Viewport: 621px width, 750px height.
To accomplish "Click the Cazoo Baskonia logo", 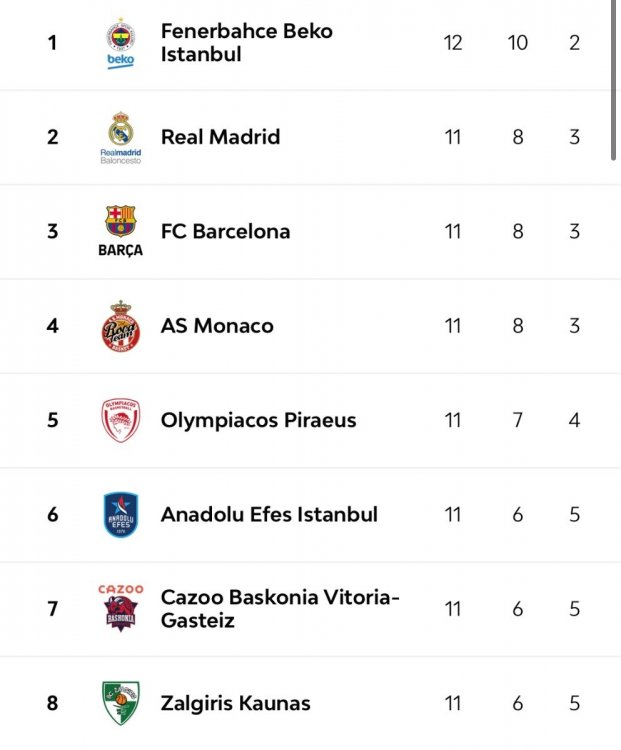I will pos(121,608).
